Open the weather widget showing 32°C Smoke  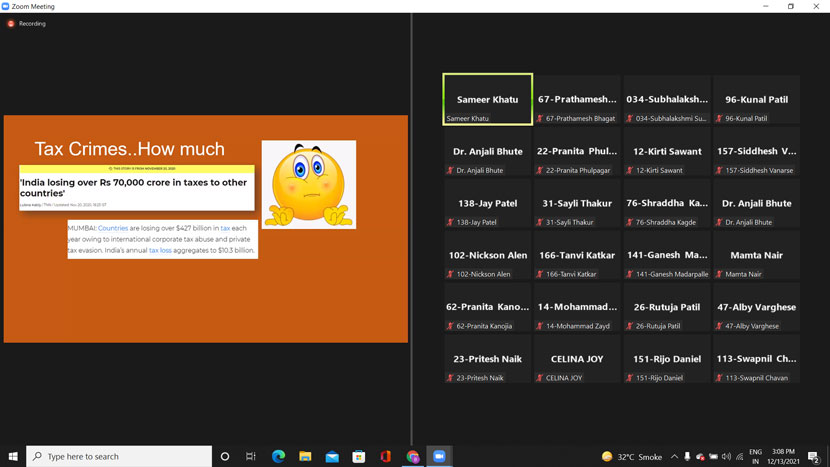tap(632, 457)
